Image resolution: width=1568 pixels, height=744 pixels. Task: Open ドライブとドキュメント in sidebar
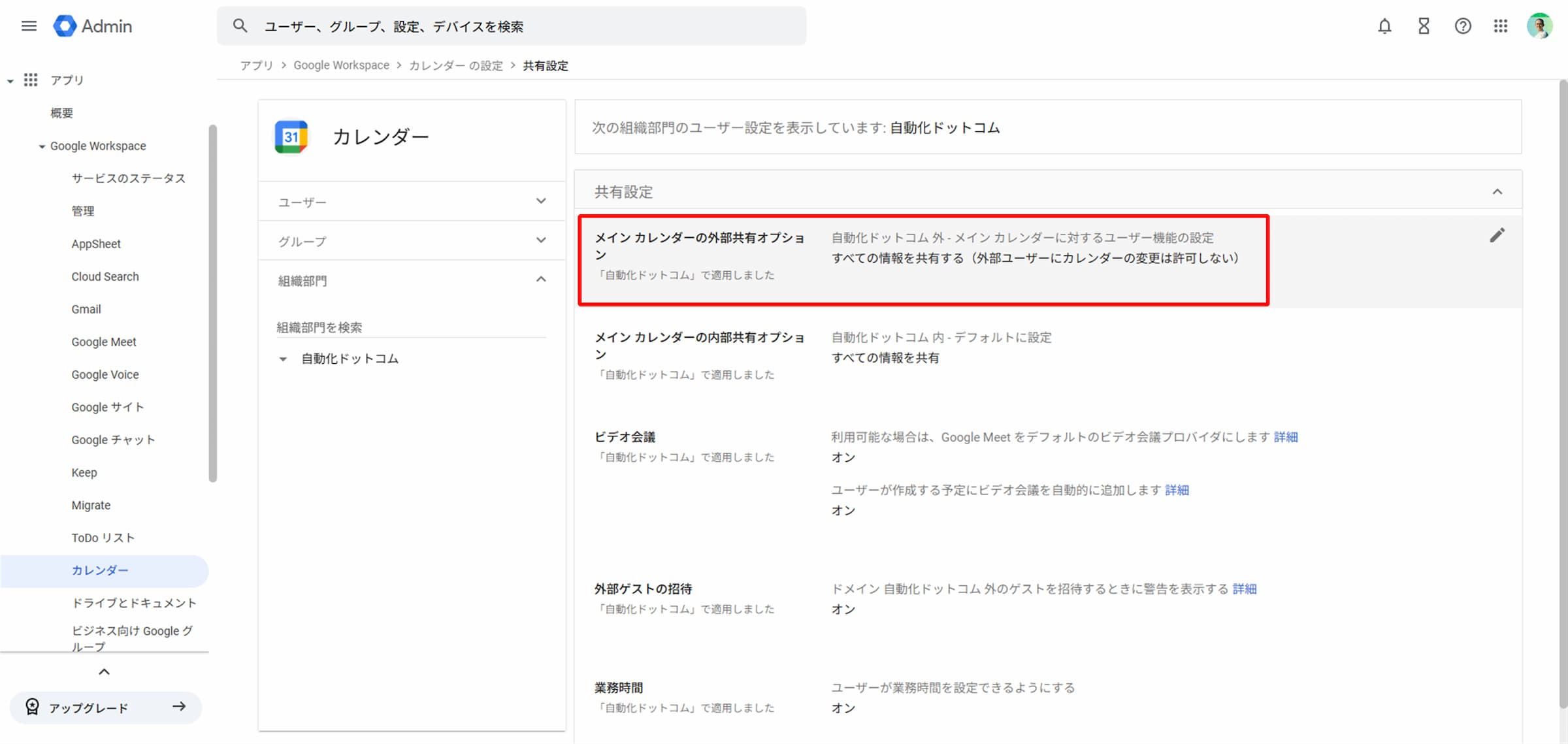[x=134, y=603]
